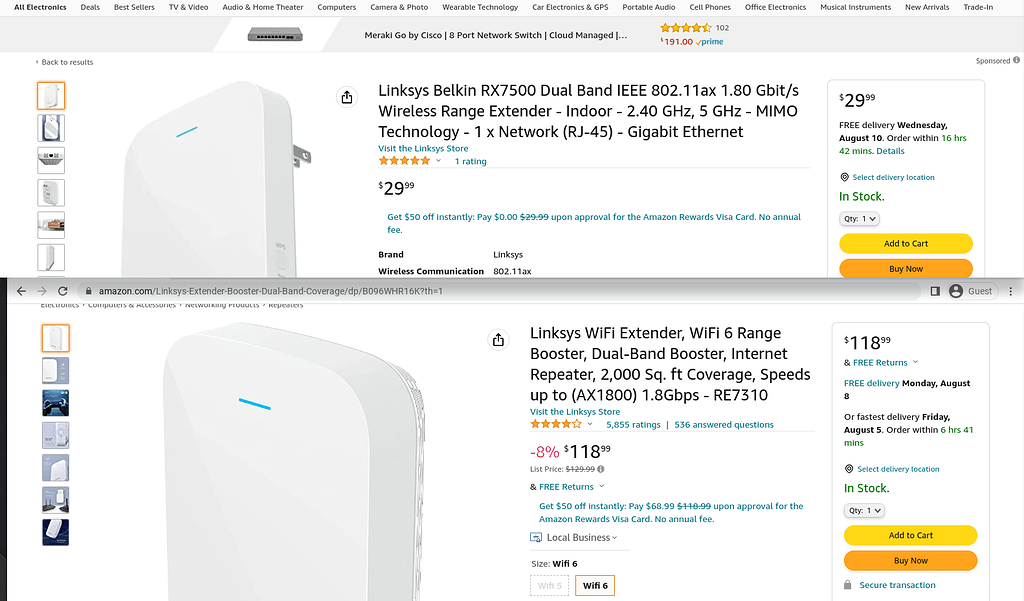Open the Qty dropdown for the RX7500
The image size is (1024, 601).
tap(859, 218)
